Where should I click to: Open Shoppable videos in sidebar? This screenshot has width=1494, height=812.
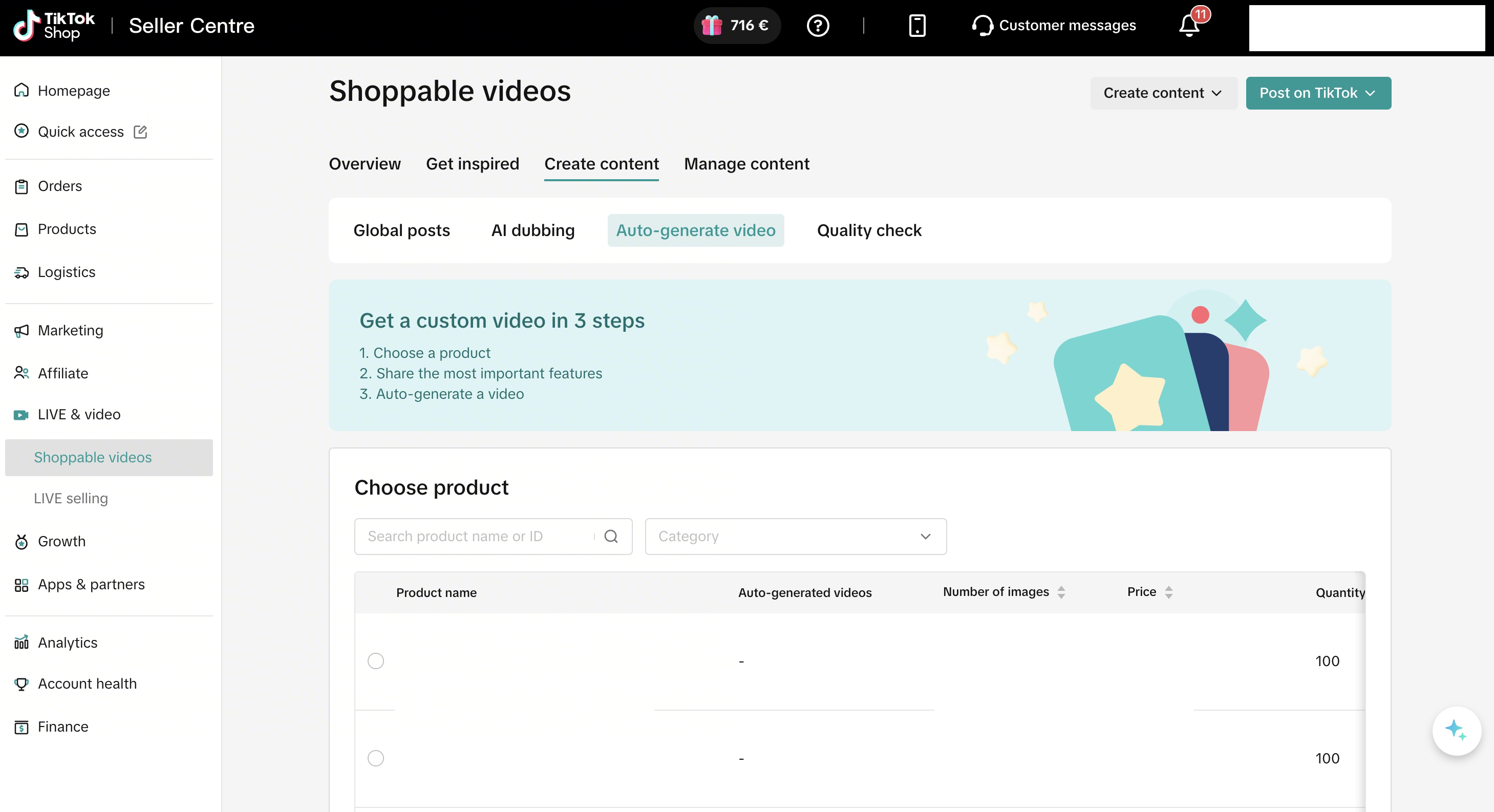tap(109, 458)
